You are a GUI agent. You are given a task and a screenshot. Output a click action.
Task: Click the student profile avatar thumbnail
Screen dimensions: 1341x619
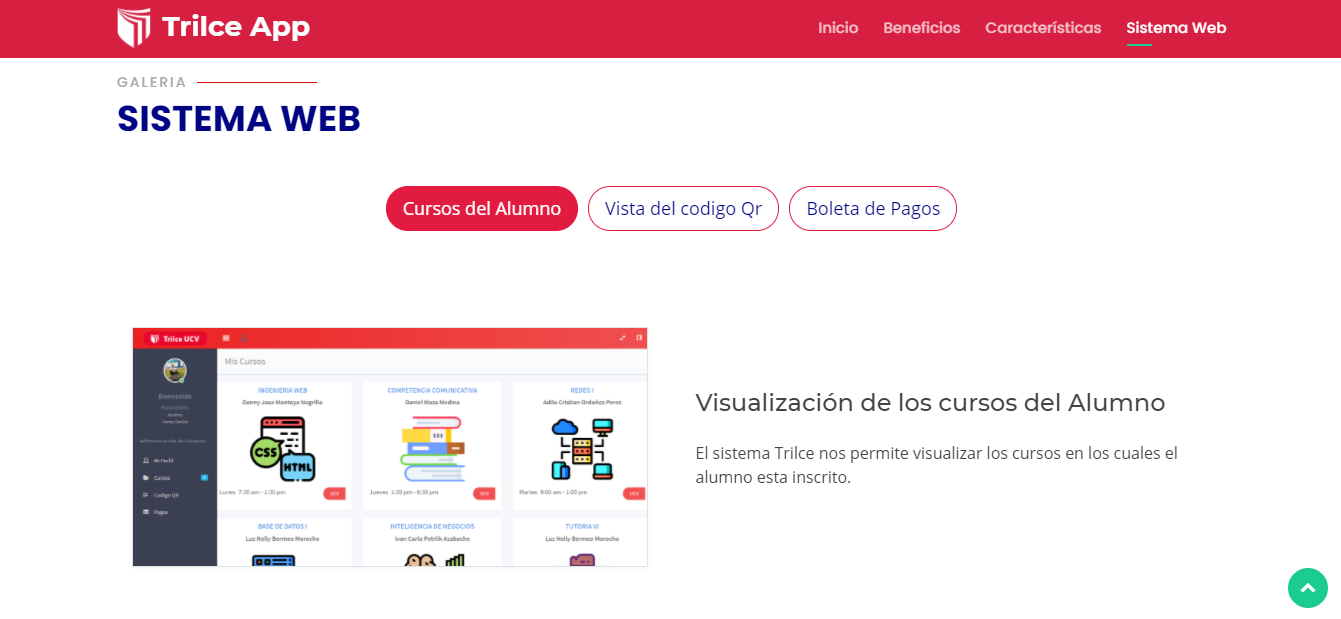pyautogui.click(x=173, y=369)
